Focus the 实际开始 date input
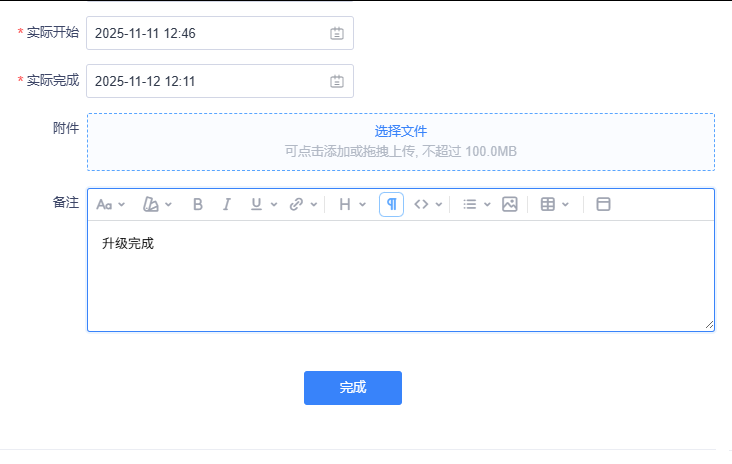 (x=220, y=33)
